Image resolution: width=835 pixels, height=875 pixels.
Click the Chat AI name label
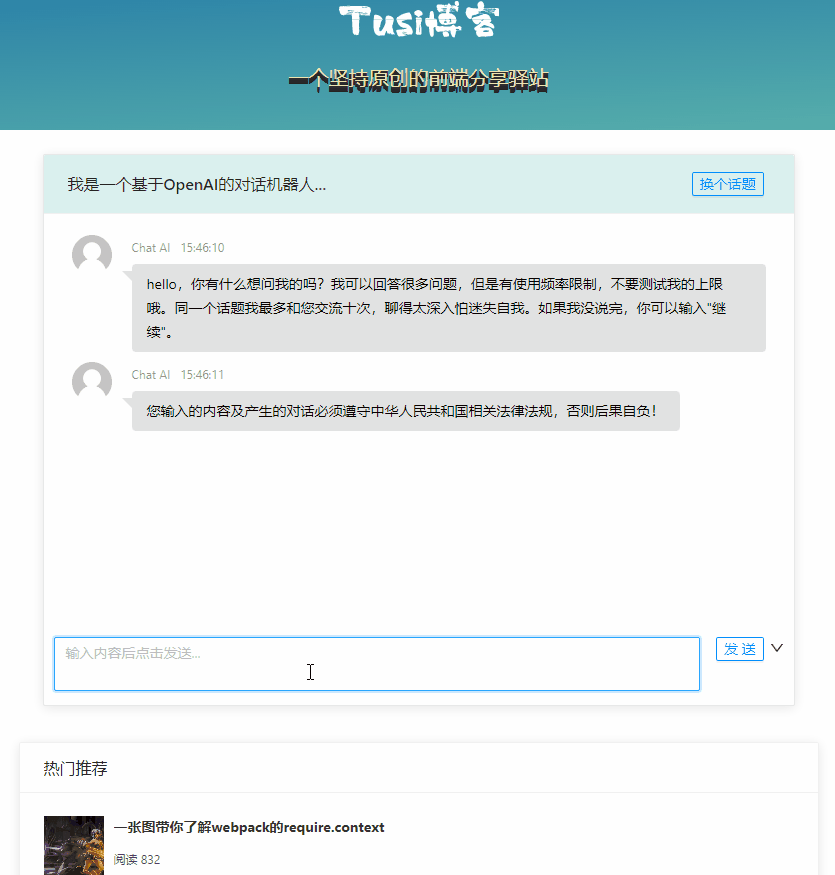[150, 247]
